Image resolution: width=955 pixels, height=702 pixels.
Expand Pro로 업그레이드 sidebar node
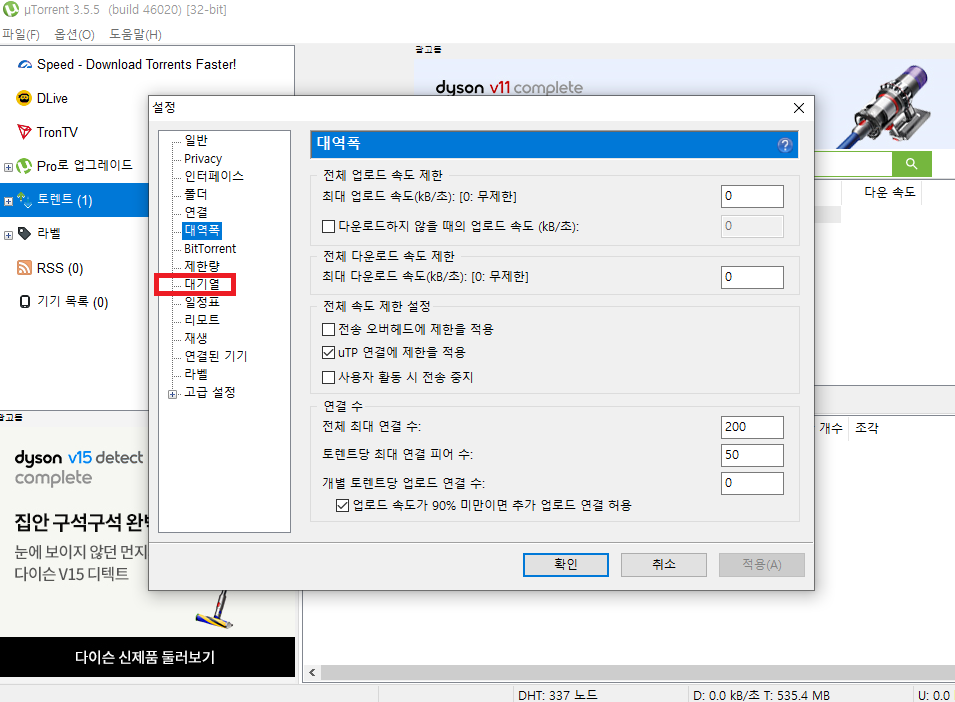(9, 167)
